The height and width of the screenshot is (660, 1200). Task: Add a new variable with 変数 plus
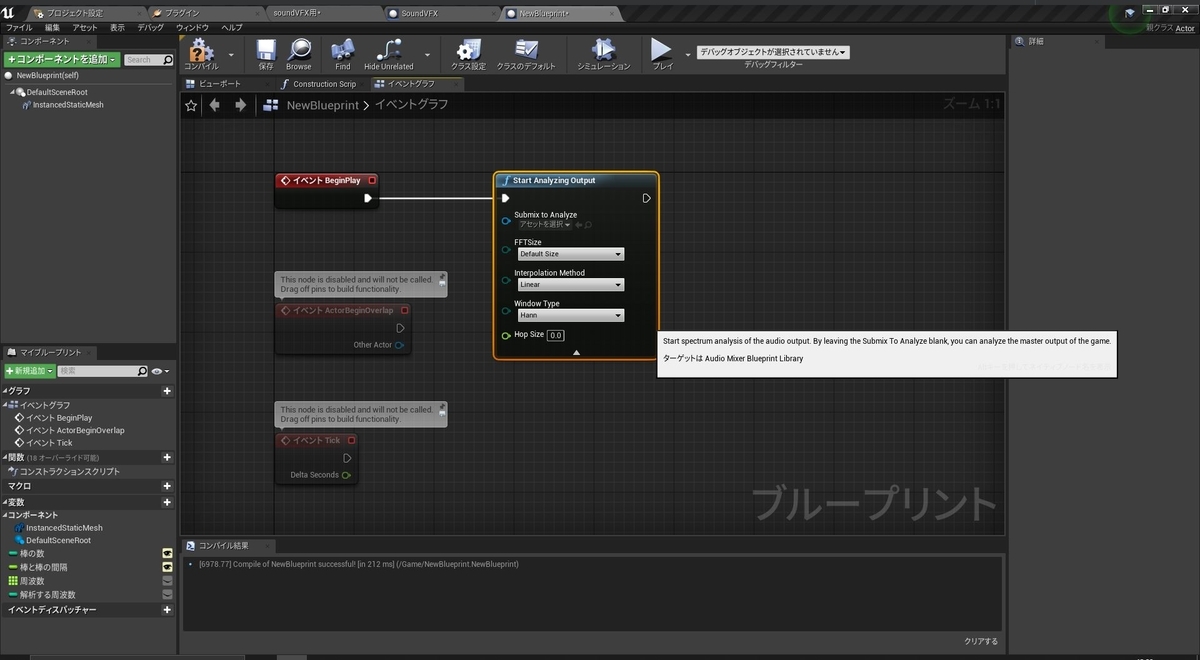click(x=167, y=502)
